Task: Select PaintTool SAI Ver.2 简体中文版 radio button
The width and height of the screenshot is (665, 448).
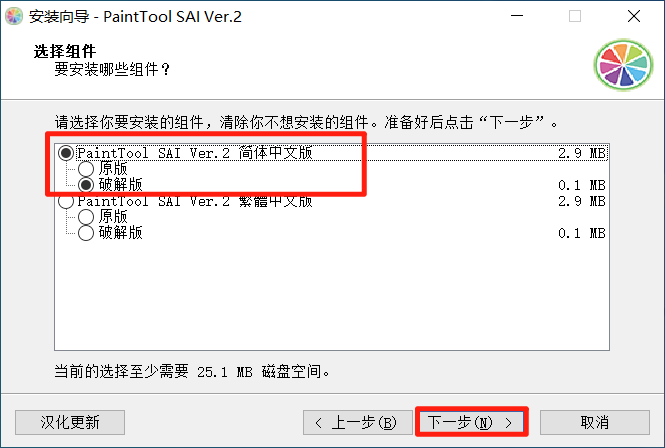Action: pos(66,153)
